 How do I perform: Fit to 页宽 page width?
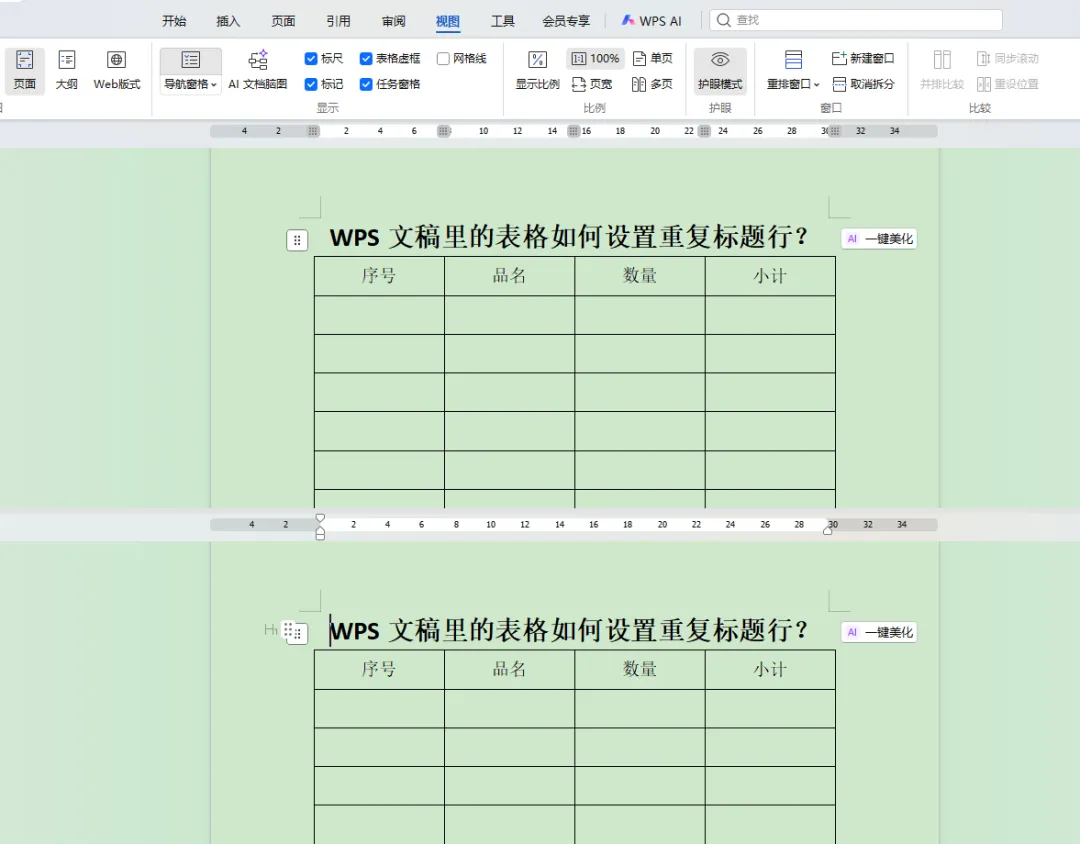(x=592, y=84)
